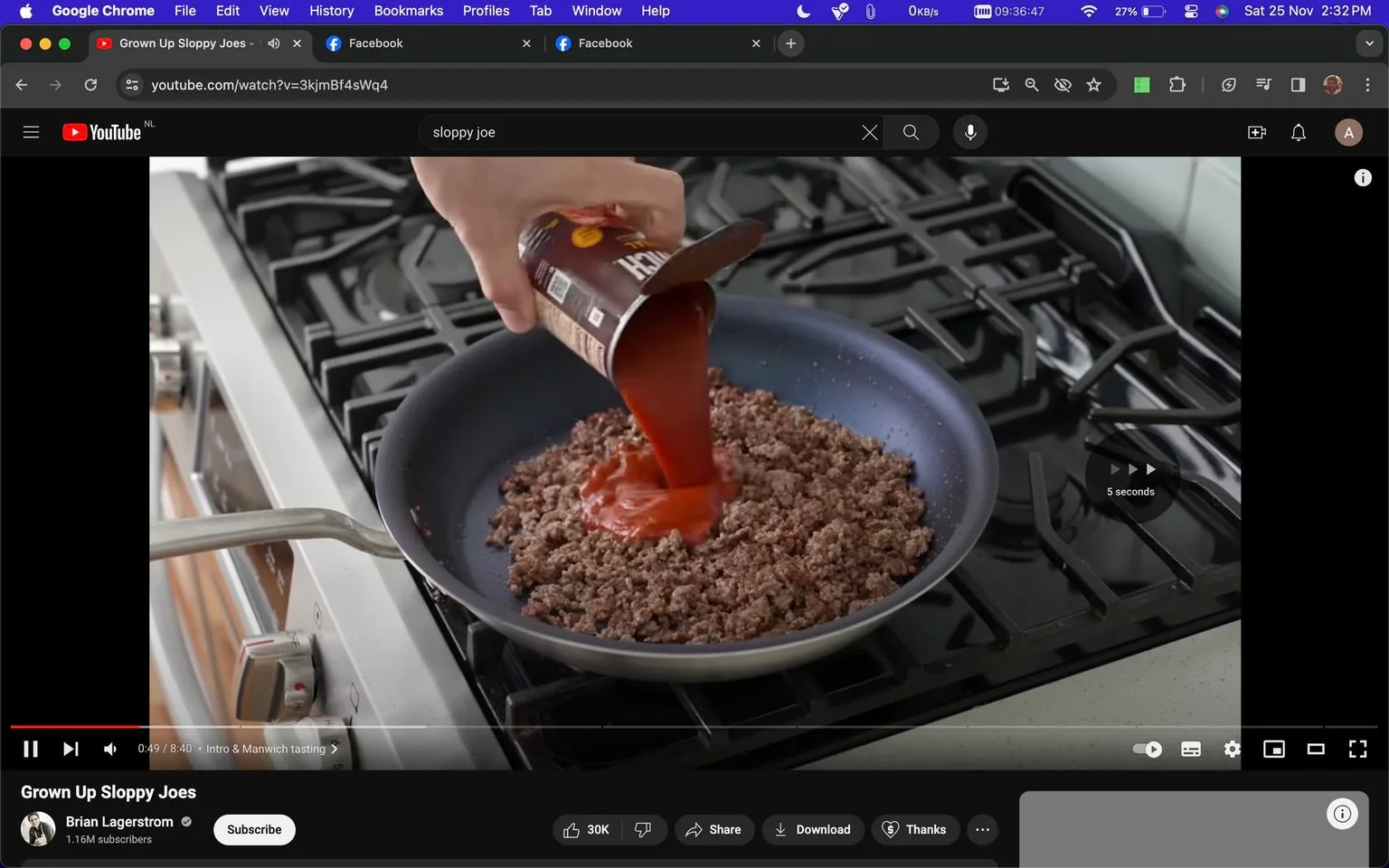
Task: Toggle autoplay off
Action: (x=1146, y=749)
